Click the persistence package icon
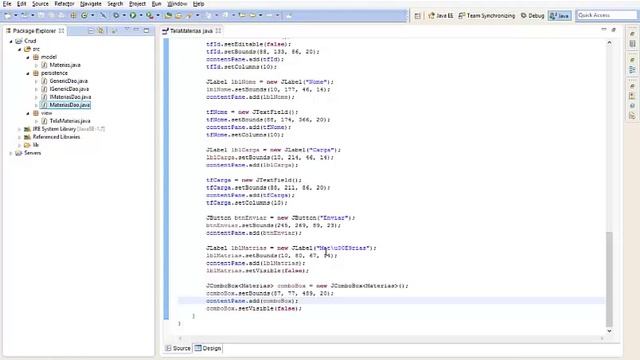The height and width of the screenshot is (360, 640). [x=36, y=73]
